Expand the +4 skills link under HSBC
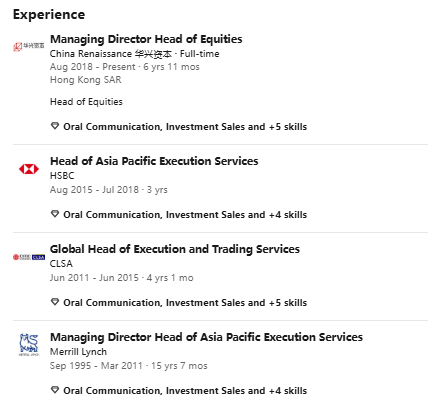428x416 pixels. pyautogui.click(x=185, y=215)
